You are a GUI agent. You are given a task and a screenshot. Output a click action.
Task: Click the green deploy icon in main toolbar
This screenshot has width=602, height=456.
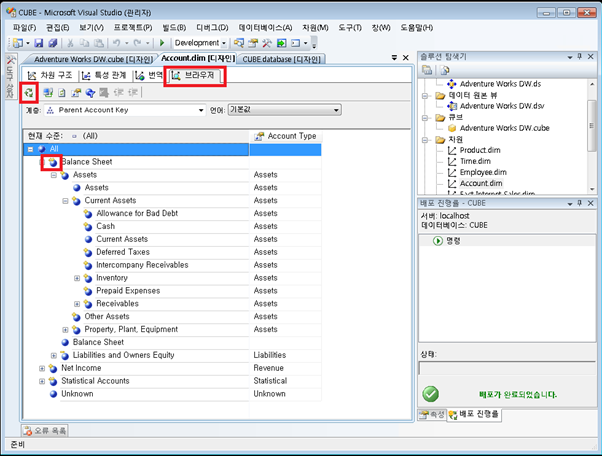[x=281, y=43]
